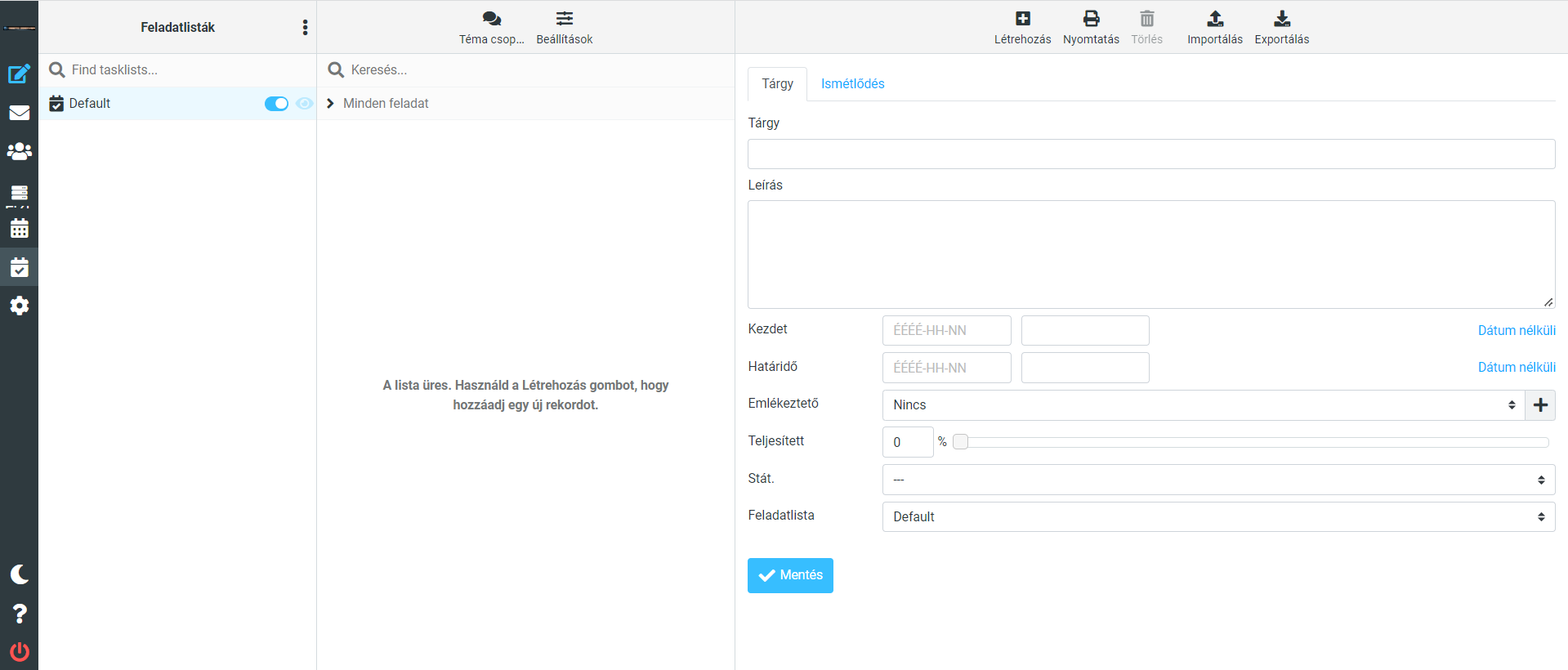Open the Feladatlisták three-dot menu

click(x=305, y=28)
